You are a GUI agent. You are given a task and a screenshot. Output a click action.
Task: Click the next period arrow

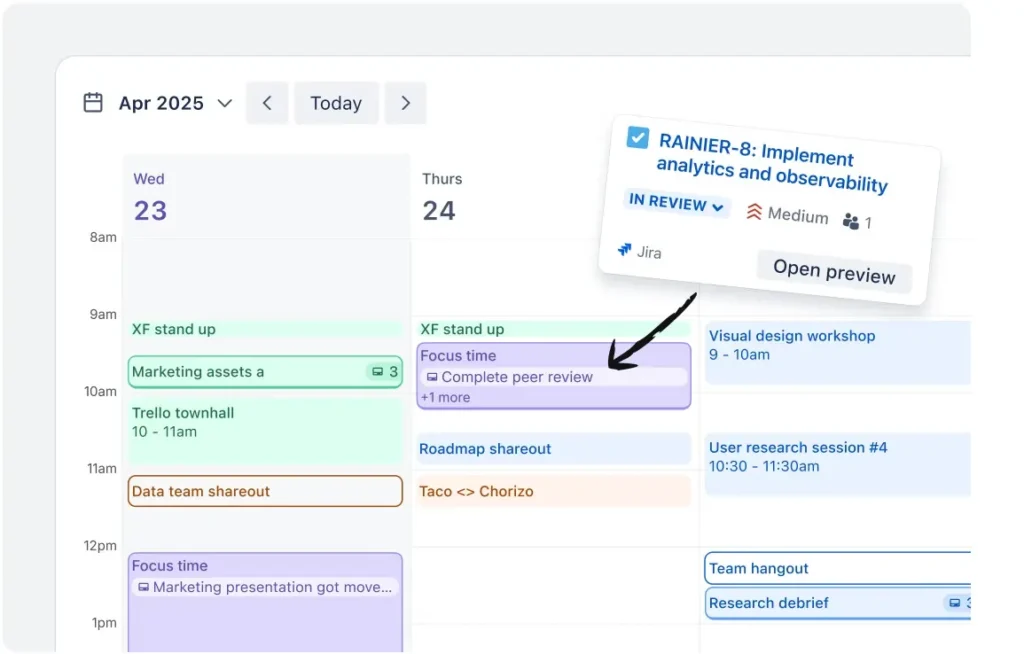point(406,102)
